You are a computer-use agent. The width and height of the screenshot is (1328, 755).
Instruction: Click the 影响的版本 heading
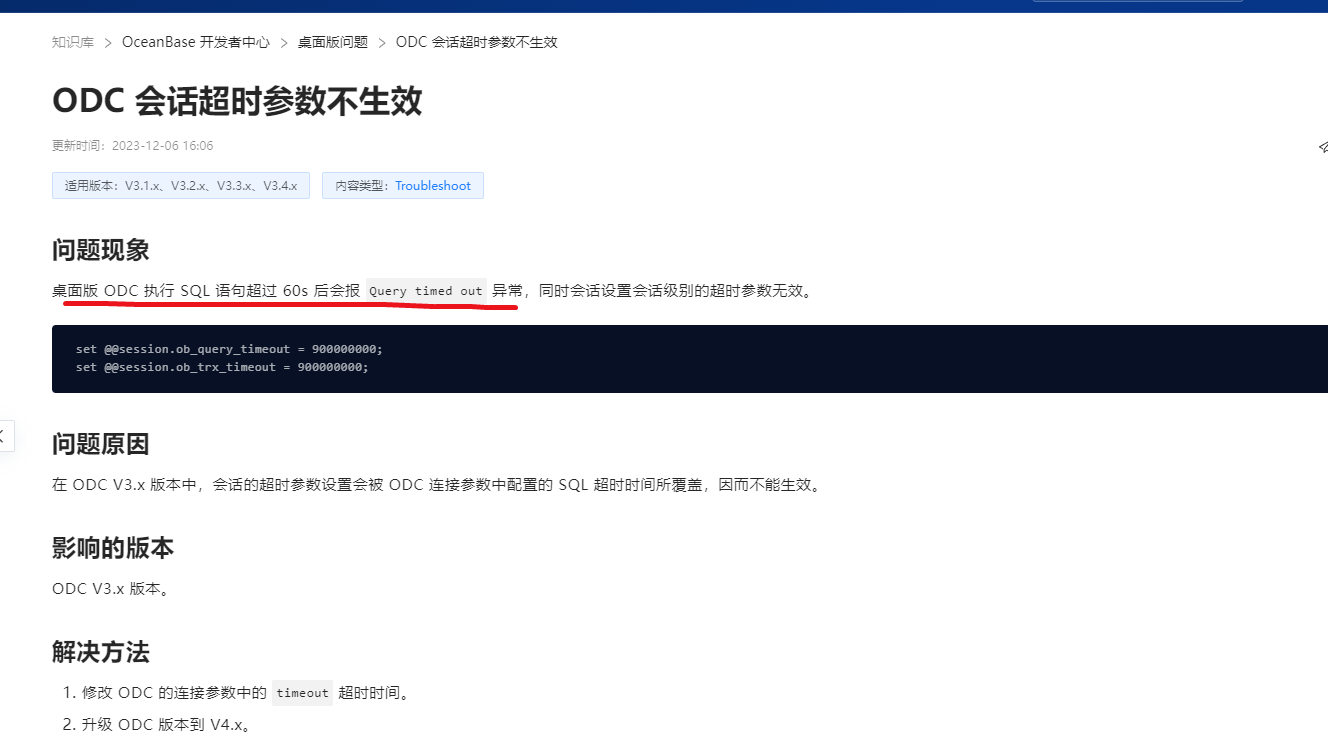(113, 548)
